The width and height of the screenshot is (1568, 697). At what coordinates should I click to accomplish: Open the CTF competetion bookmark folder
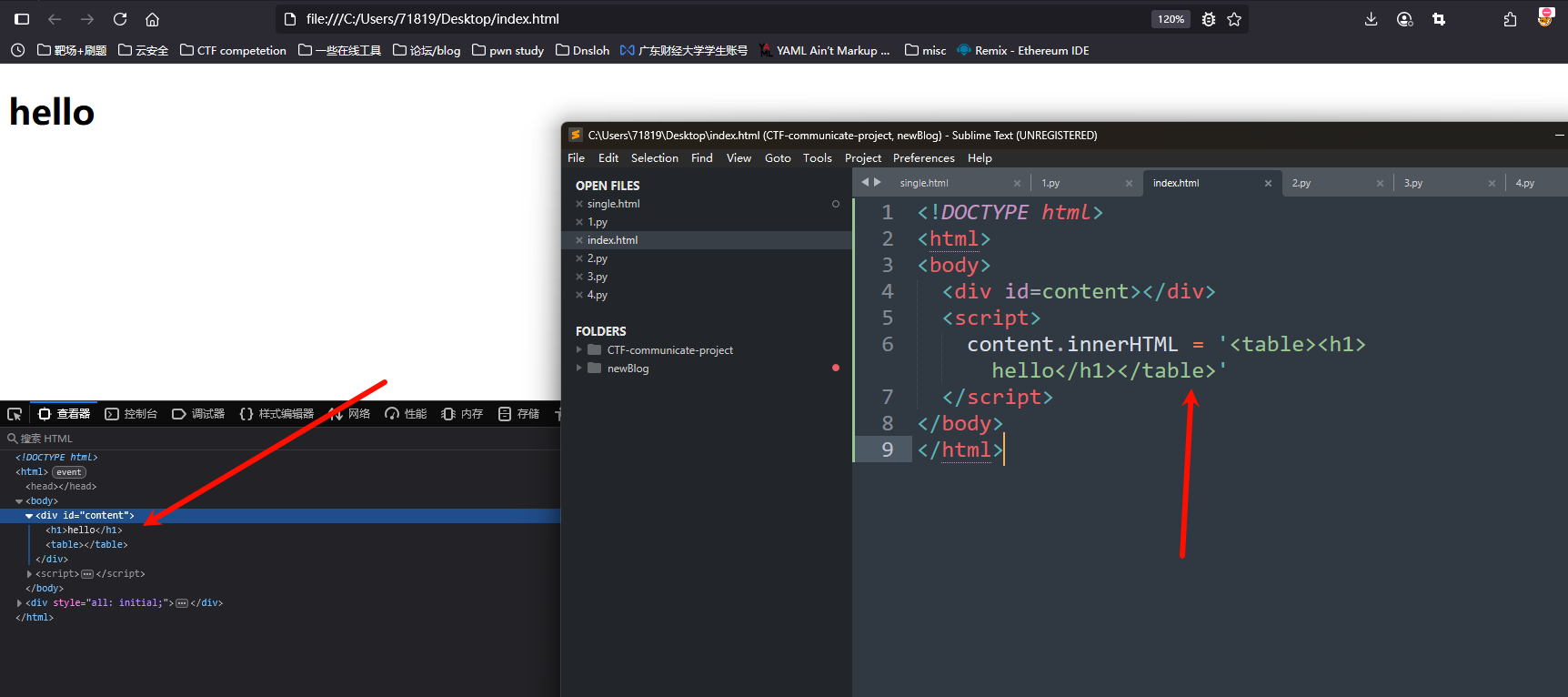(233, 50)
